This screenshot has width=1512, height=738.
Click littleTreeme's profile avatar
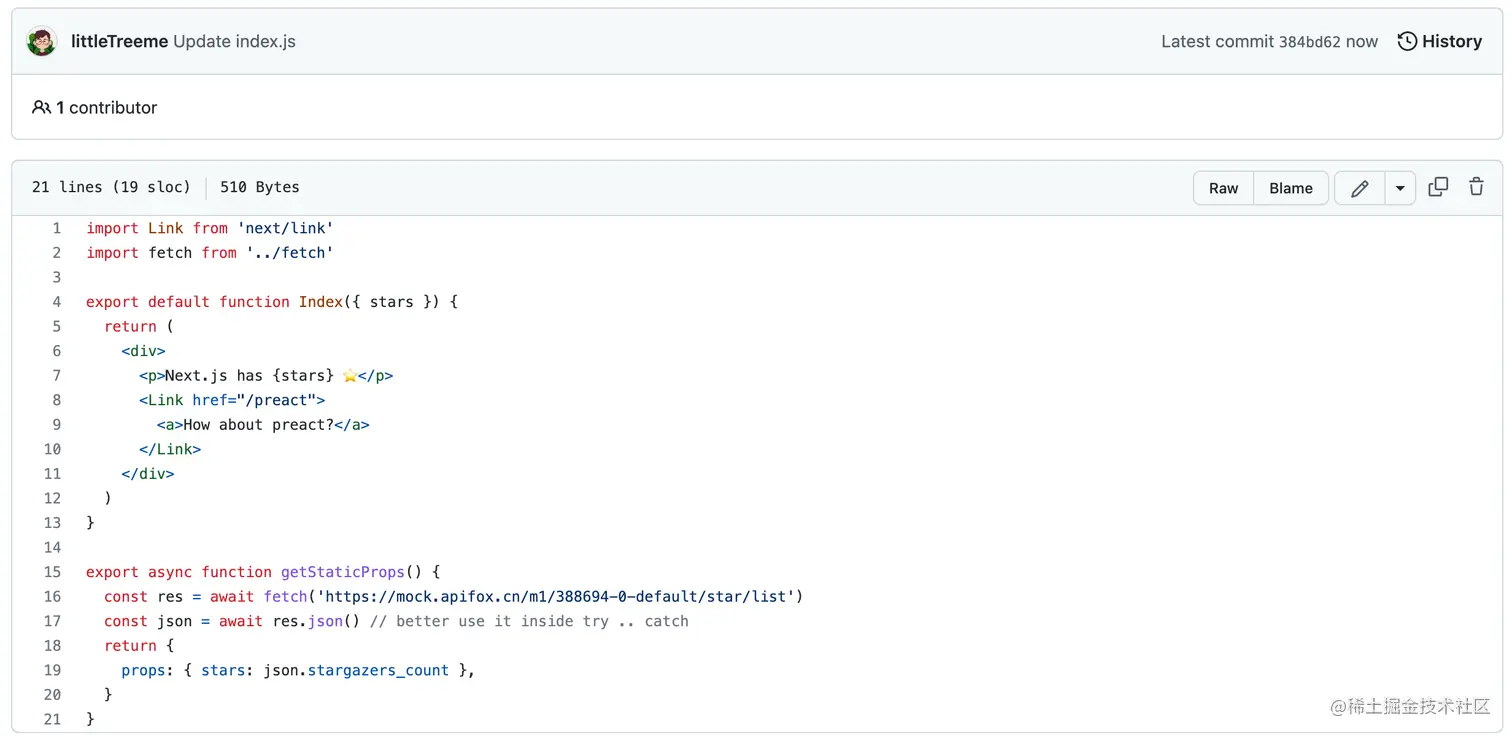41,41
